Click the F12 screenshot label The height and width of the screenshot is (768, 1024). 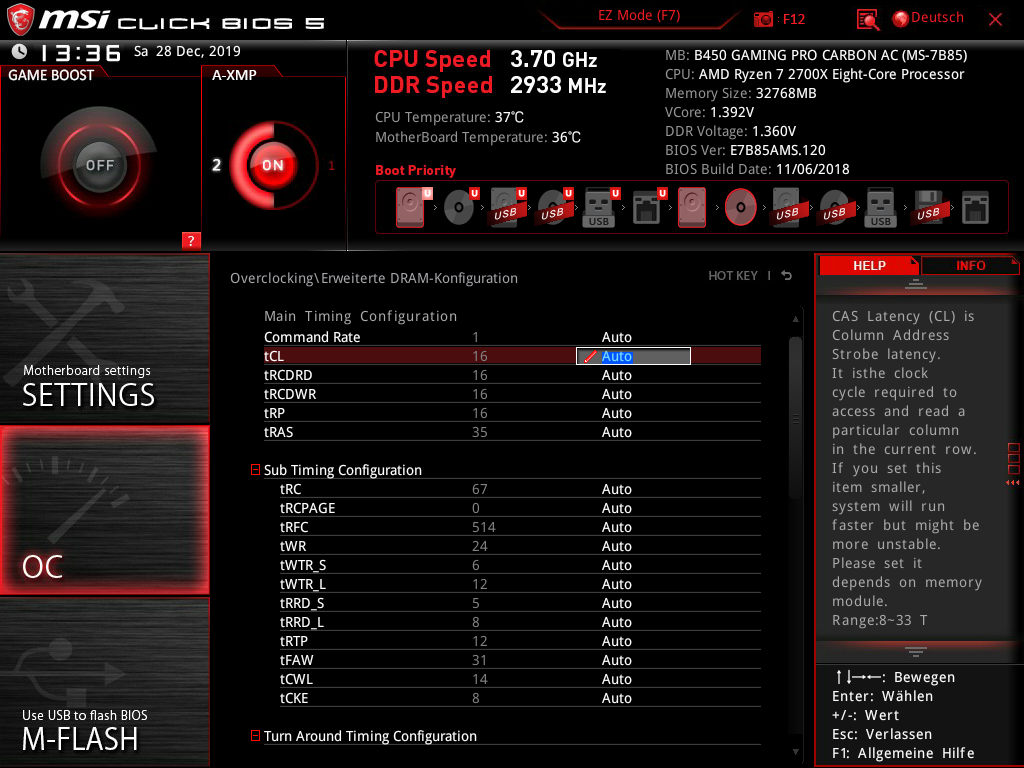tap(793, 20)
